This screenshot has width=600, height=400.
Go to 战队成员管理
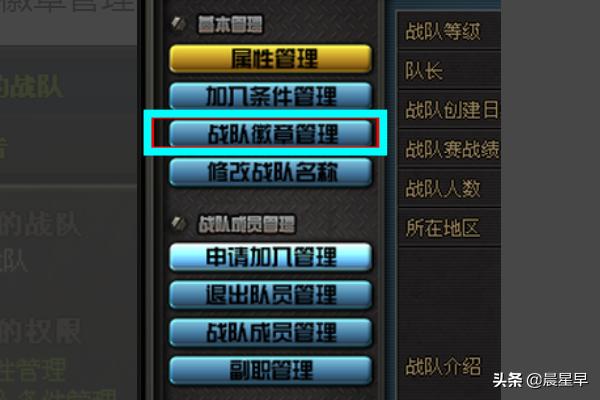(x=270, y=333)
